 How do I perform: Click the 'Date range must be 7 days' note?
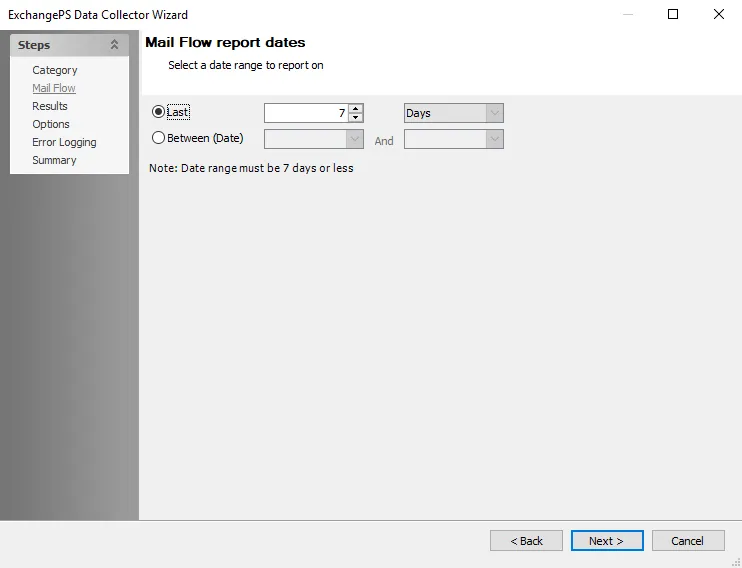click(251, 168)
